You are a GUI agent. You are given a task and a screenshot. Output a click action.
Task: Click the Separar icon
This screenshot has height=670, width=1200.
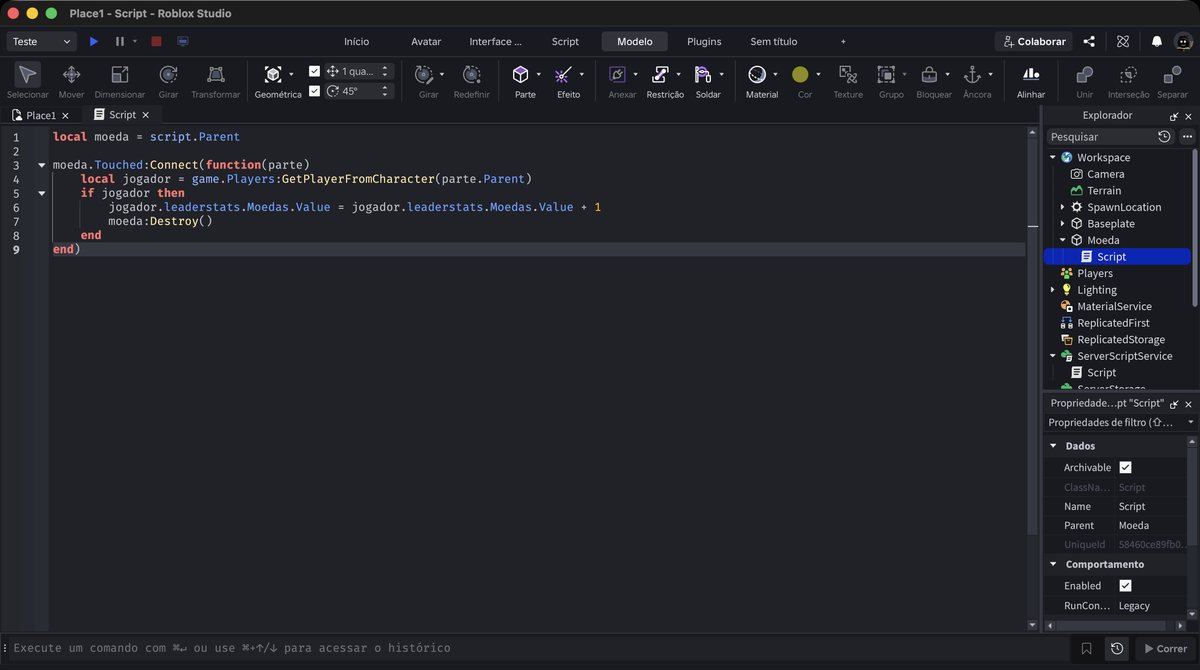click(1172, 75)
